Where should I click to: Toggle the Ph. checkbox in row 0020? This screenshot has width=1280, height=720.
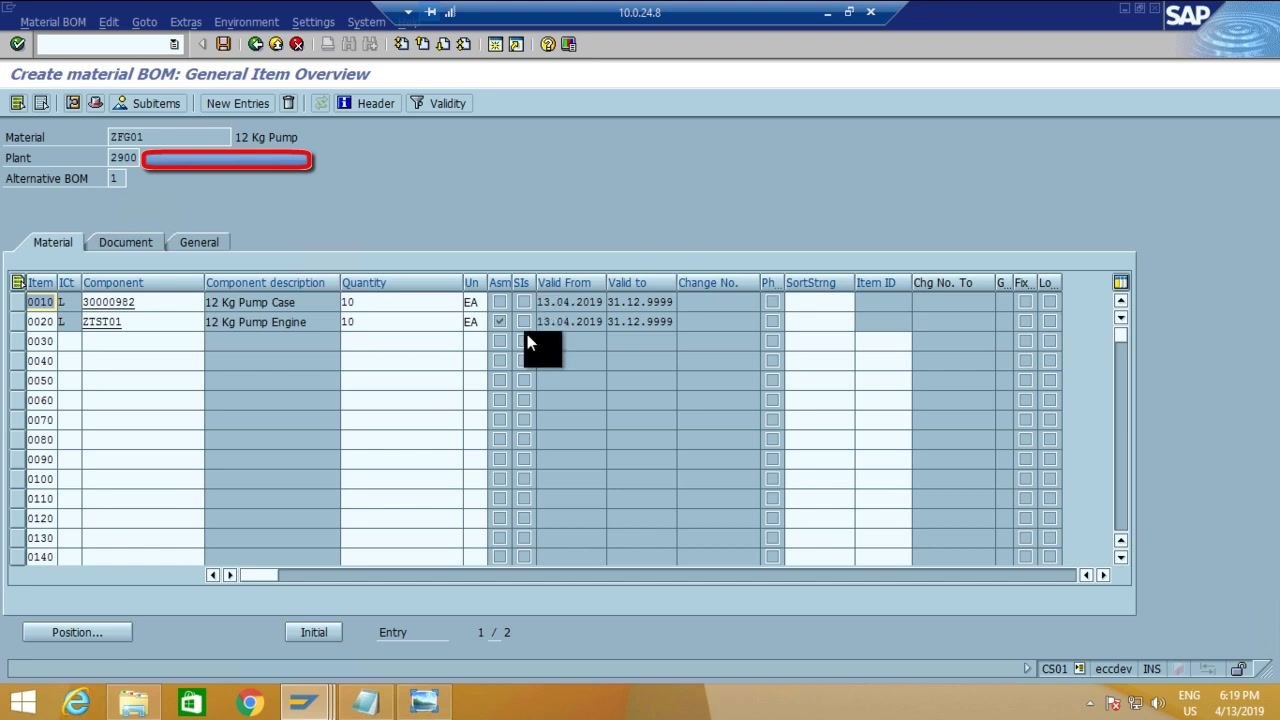pos(771,321)
